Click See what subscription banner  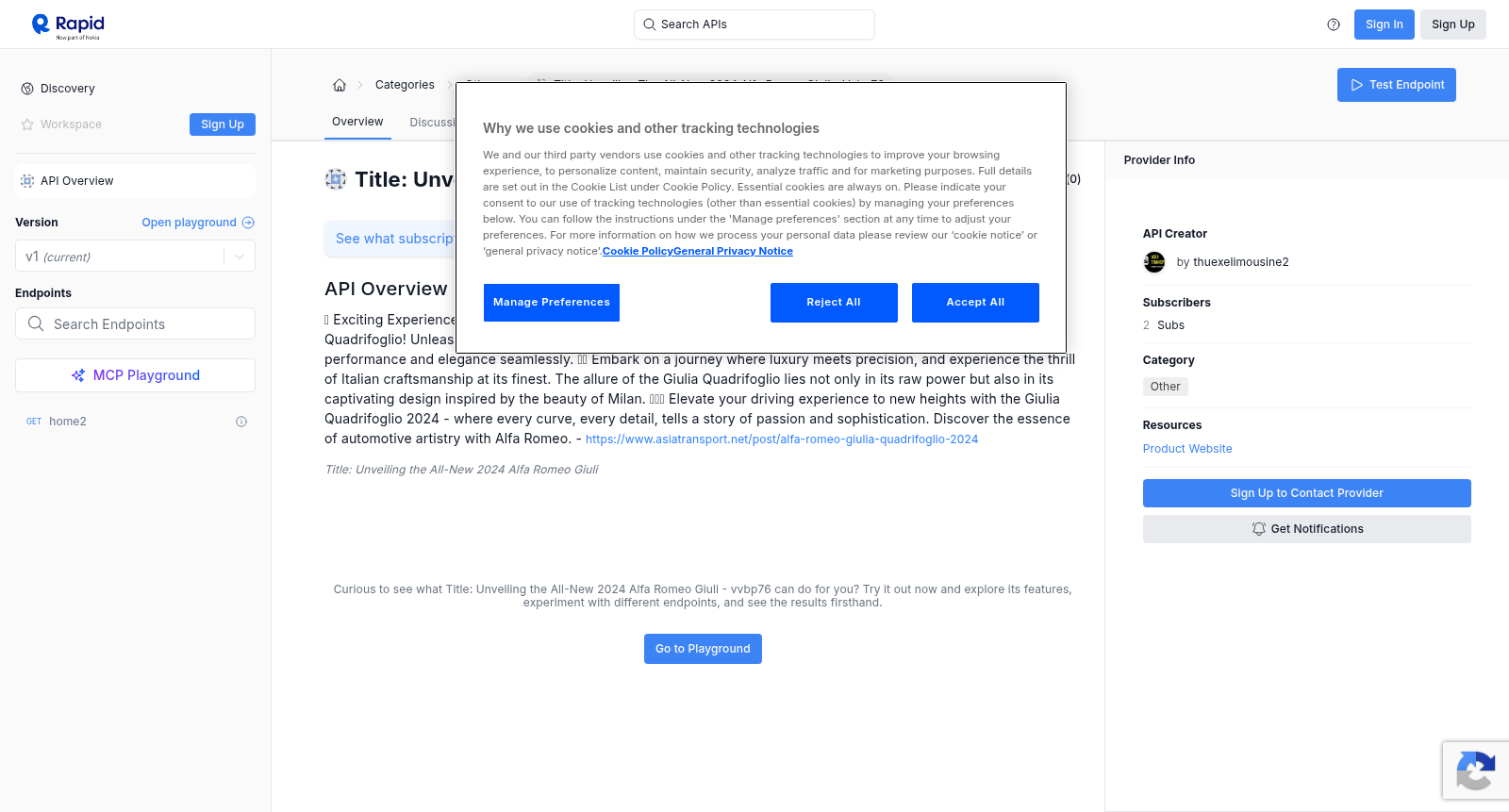point(390,240)
